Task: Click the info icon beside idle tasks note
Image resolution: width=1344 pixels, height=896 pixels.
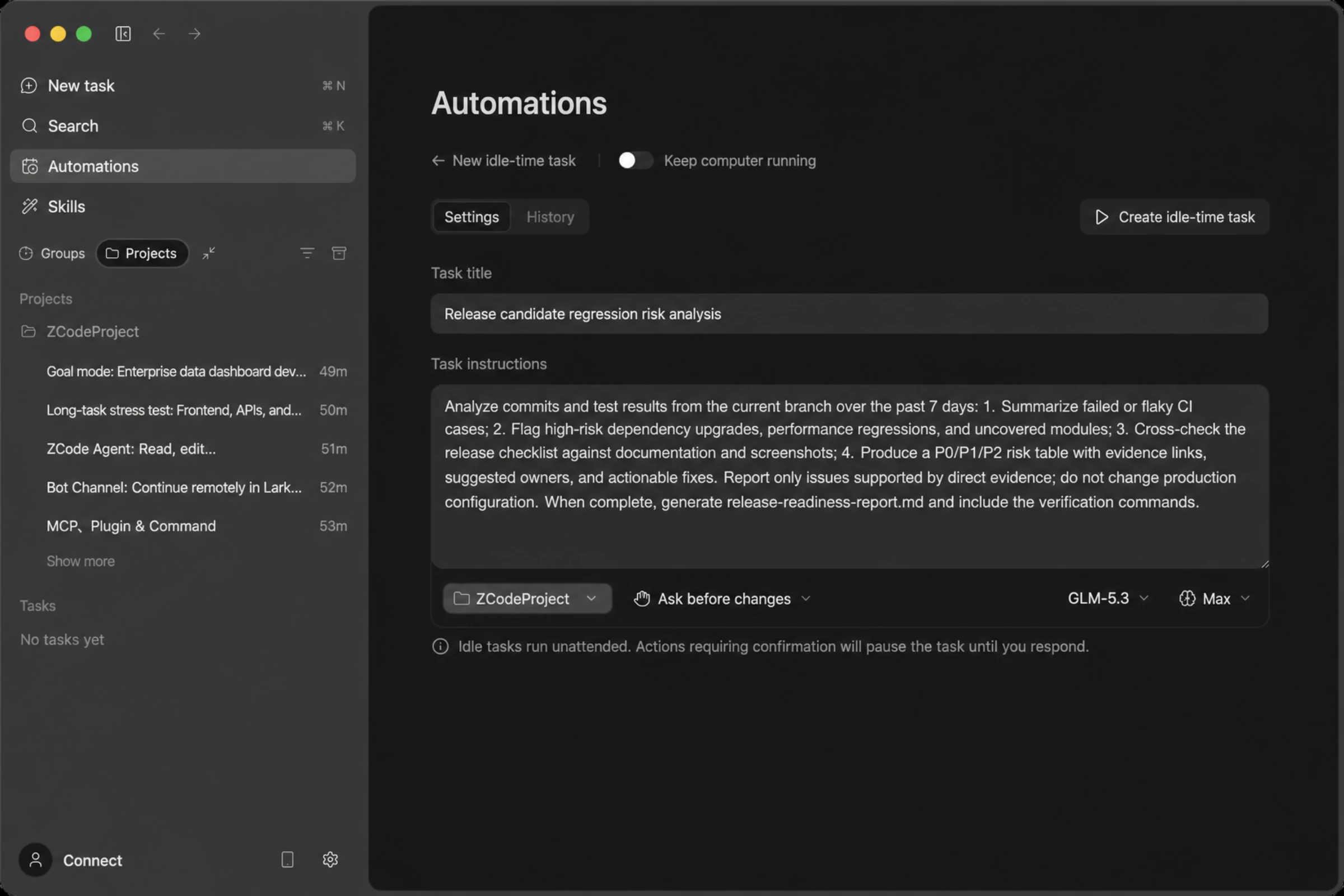Action: (440, 646)
